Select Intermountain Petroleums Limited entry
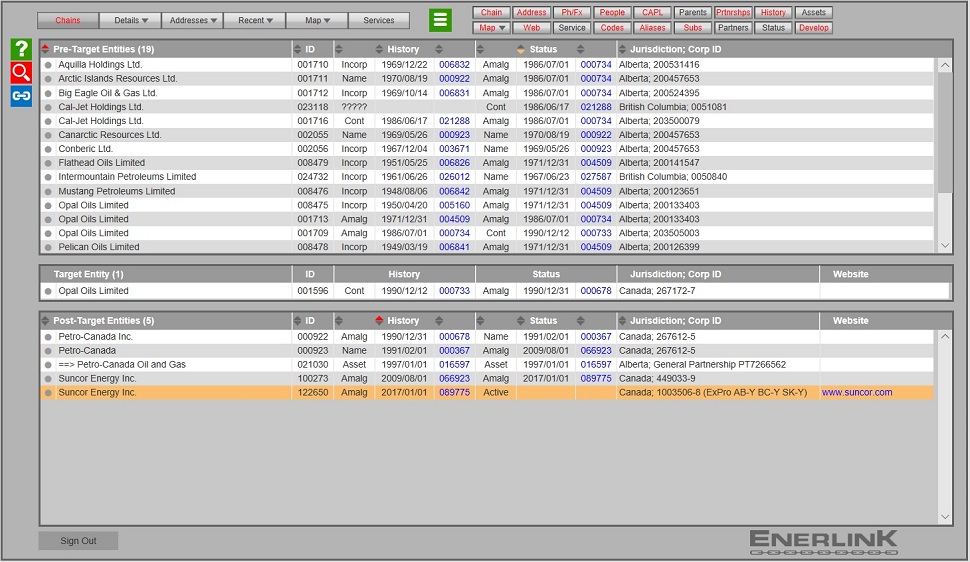 coord(127,176)
